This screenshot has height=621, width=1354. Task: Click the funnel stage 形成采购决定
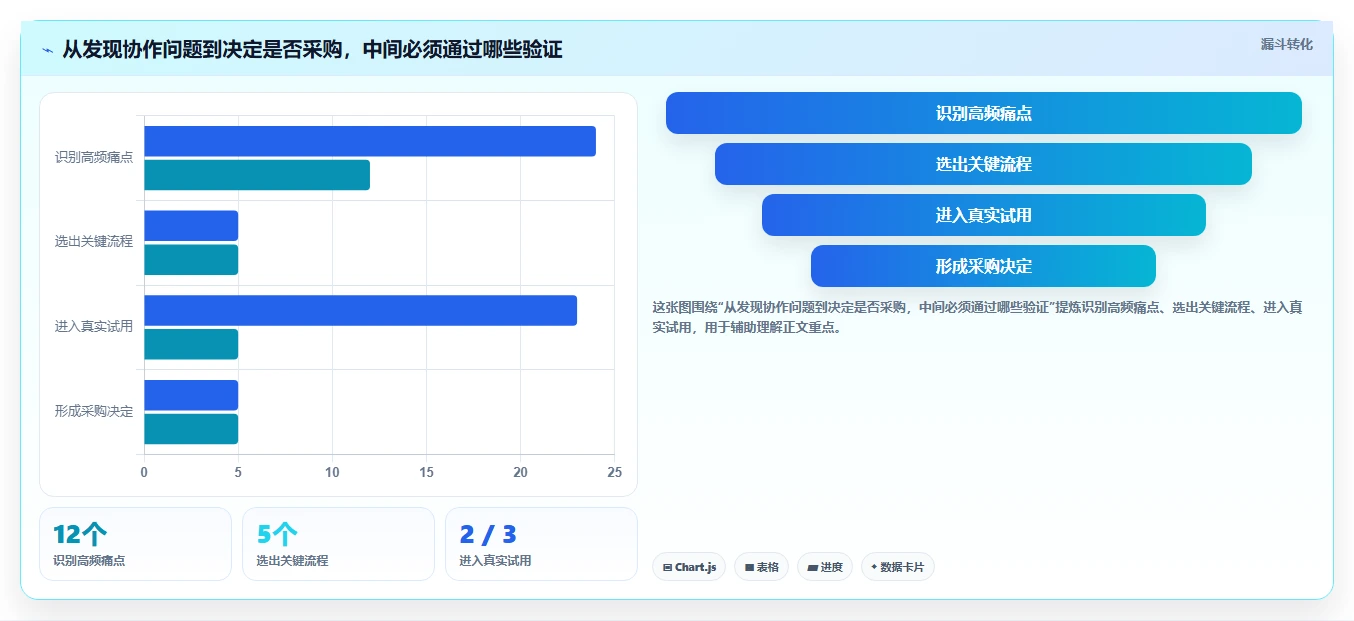(x=983, y=266)
